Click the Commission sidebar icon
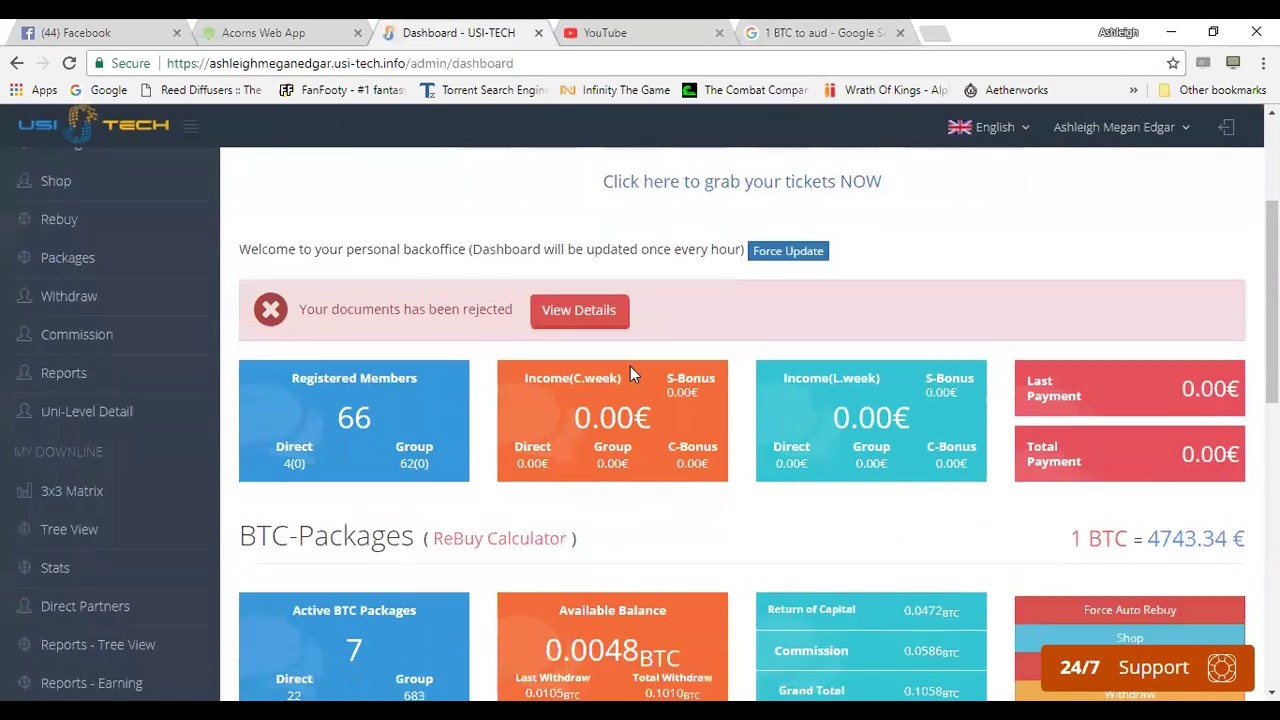This screenshot has width=1280, height=720. click(23, 335)
